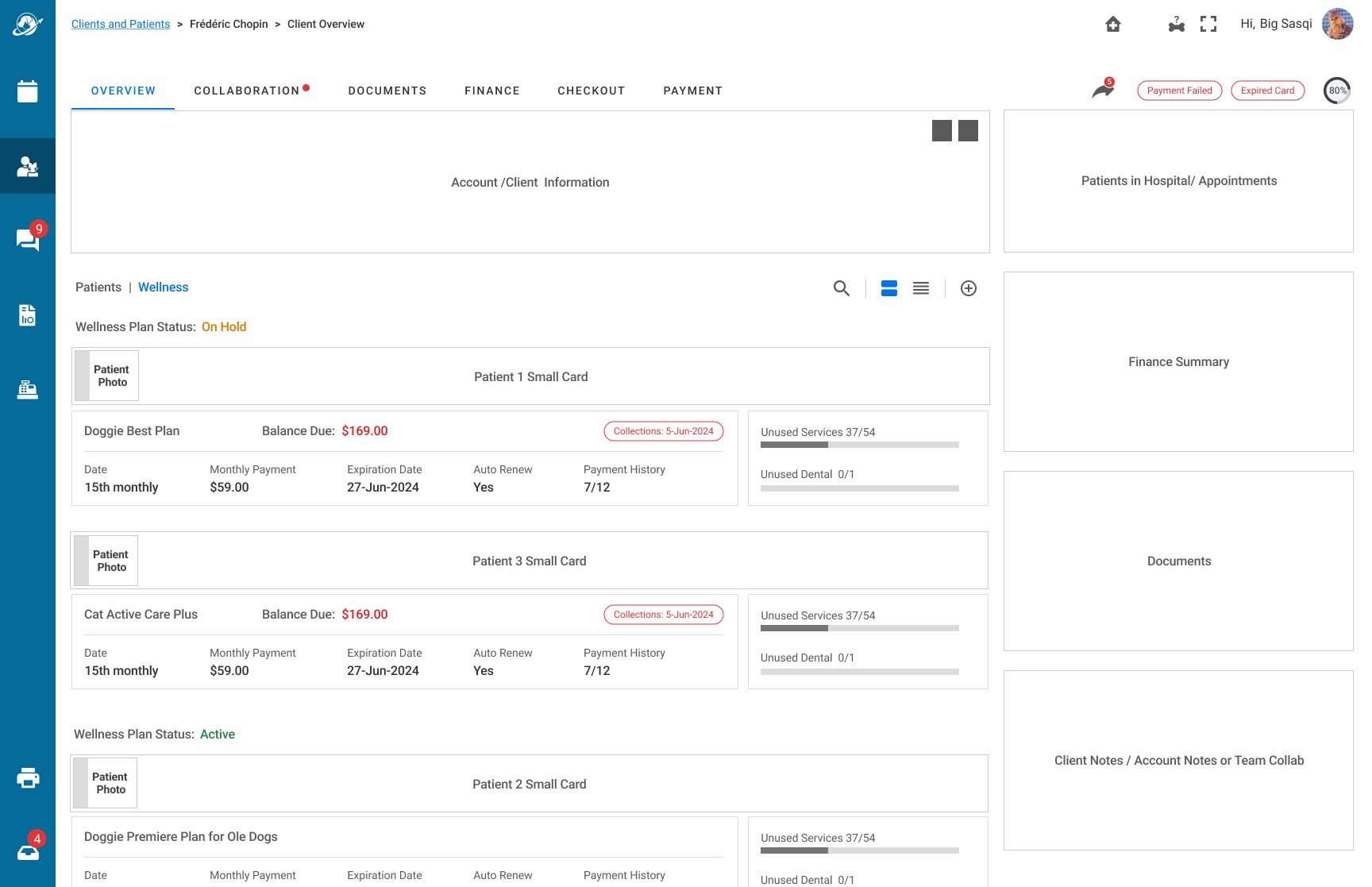Switch to card view layout
This screenshot has width=1372, height=887.
point(889,288)
